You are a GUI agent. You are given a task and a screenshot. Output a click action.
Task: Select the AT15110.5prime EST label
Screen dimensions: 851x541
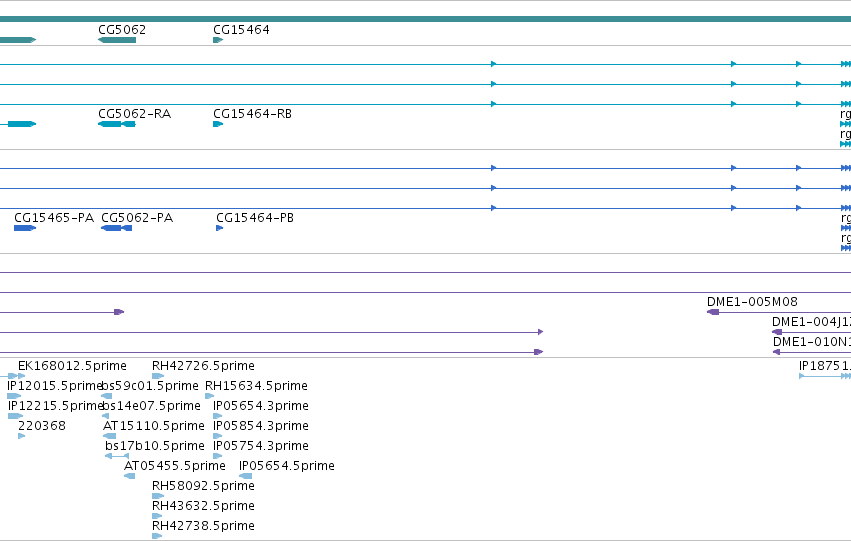tap(154, 426)
